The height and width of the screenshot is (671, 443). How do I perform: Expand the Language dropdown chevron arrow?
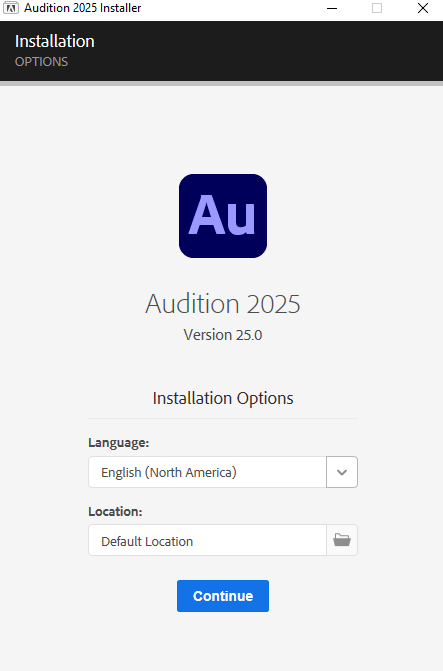(342, 472)
